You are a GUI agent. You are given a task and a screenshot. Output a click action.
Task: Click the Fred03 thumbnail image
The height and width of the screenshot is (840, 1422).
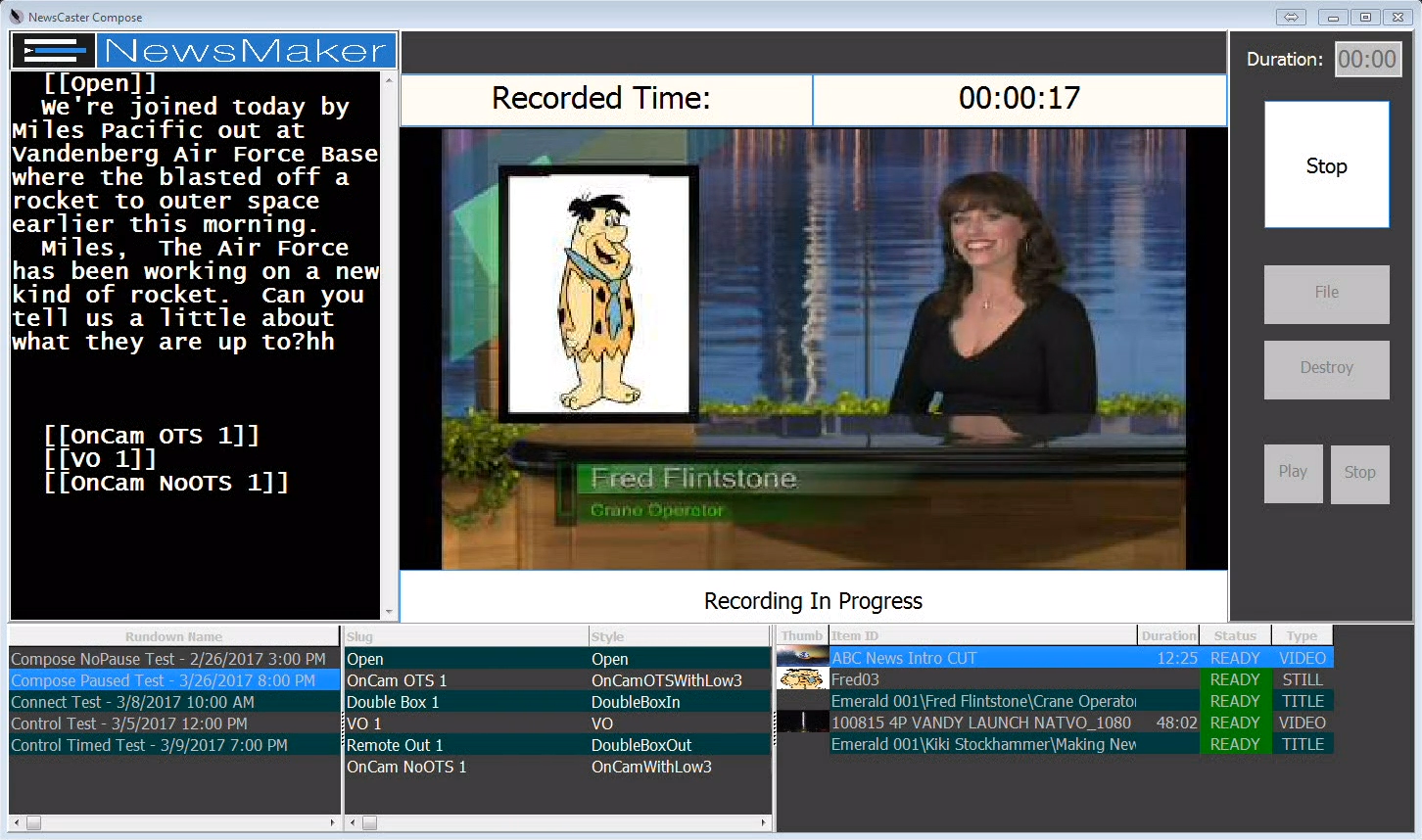coord(803,679)
